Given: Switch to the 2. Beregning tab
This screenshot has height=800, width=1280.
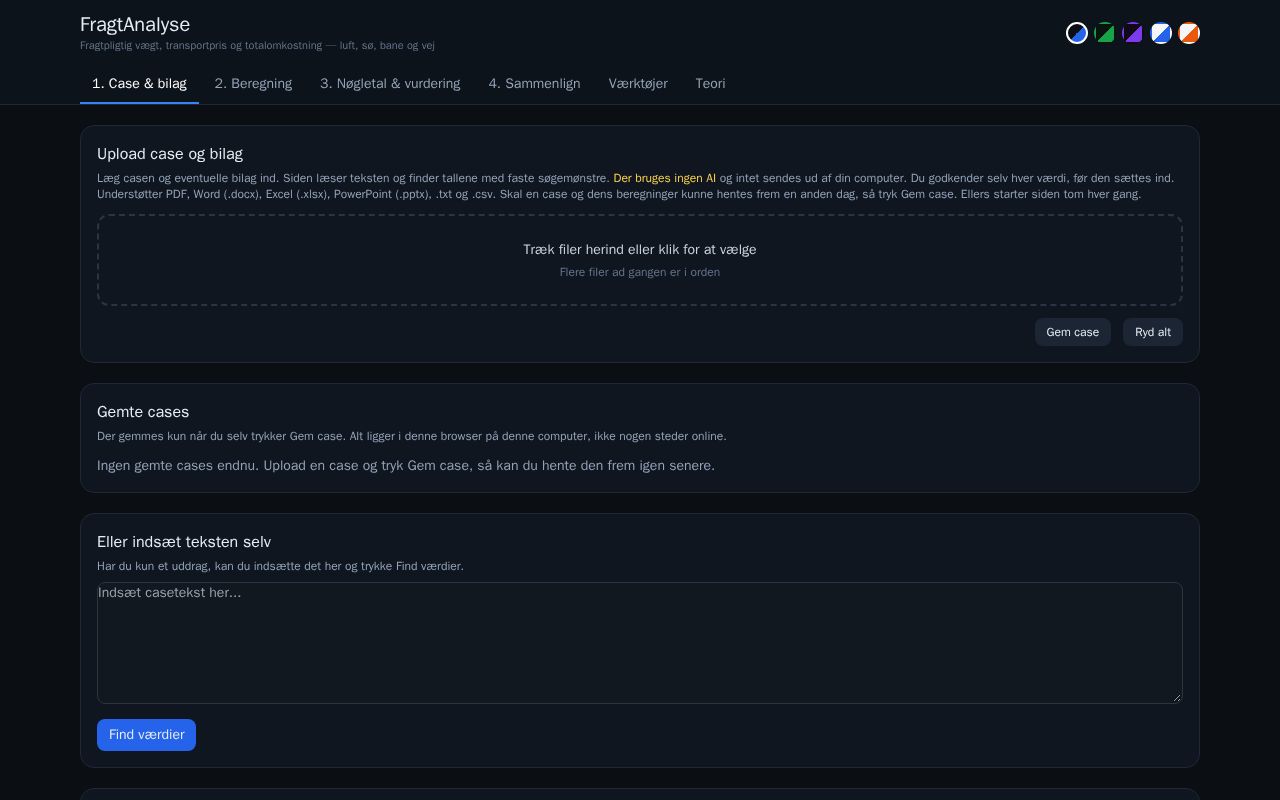Looking at the screenshot, I should click(253, 84).
